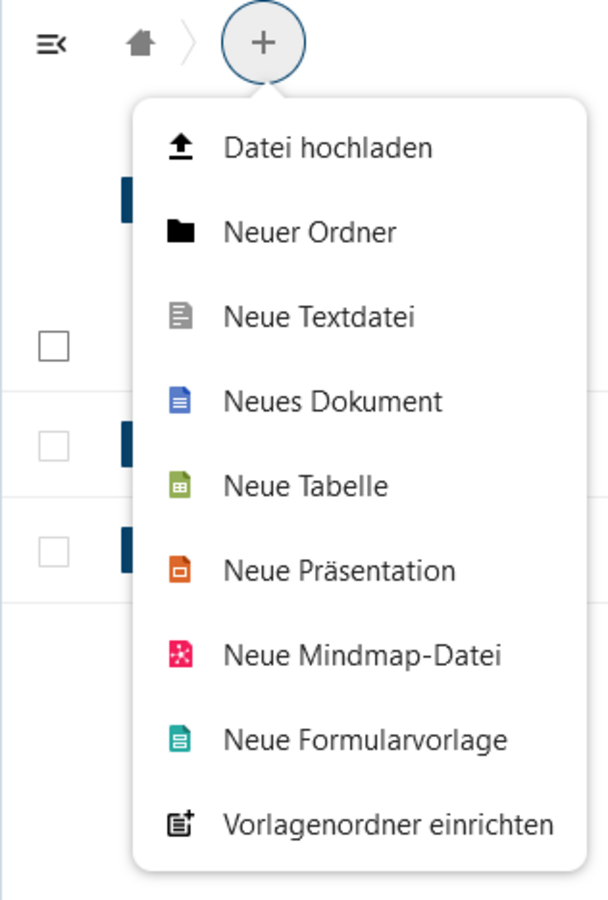
Task: Click the grey text file icon
Action: [180, 316]
